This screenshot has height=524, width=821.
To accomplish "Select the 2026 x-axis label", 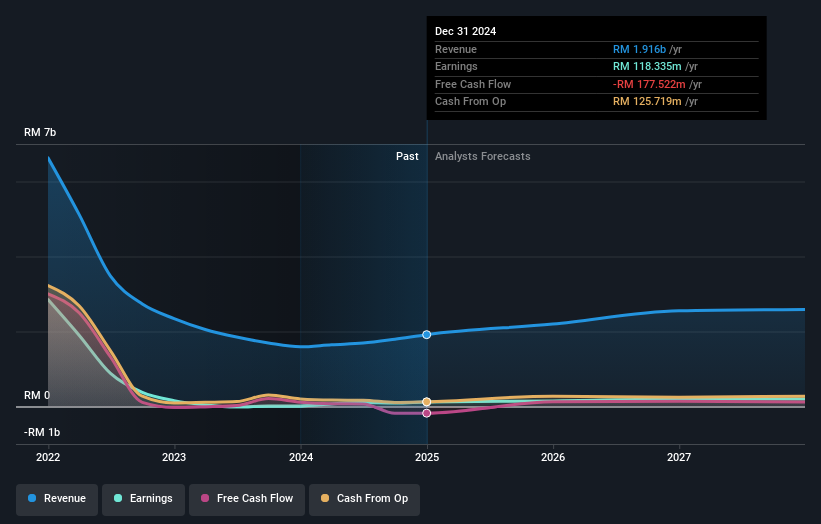I will click(x=553, y=457).
